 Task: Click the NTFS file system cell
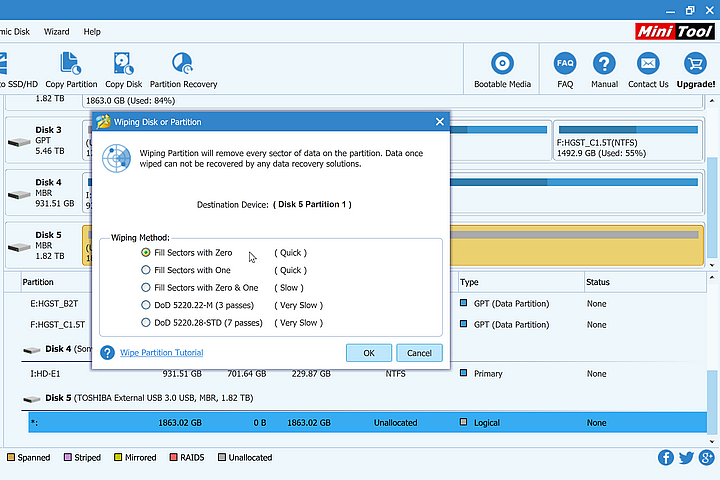(x=395, y=374)
